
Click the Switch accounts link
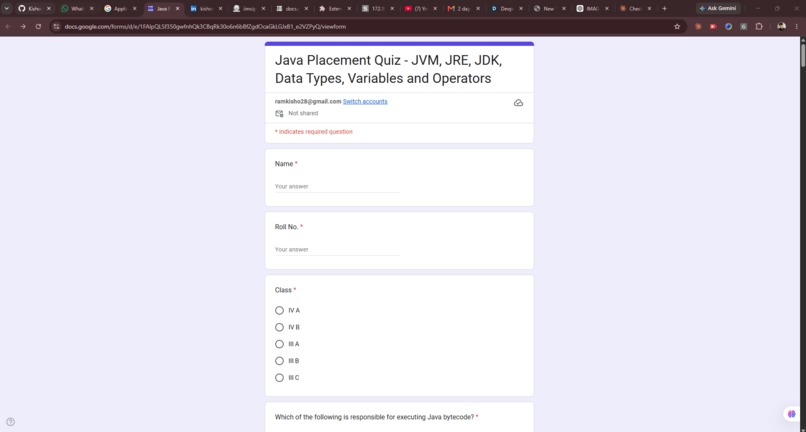(x=365, y=101)
